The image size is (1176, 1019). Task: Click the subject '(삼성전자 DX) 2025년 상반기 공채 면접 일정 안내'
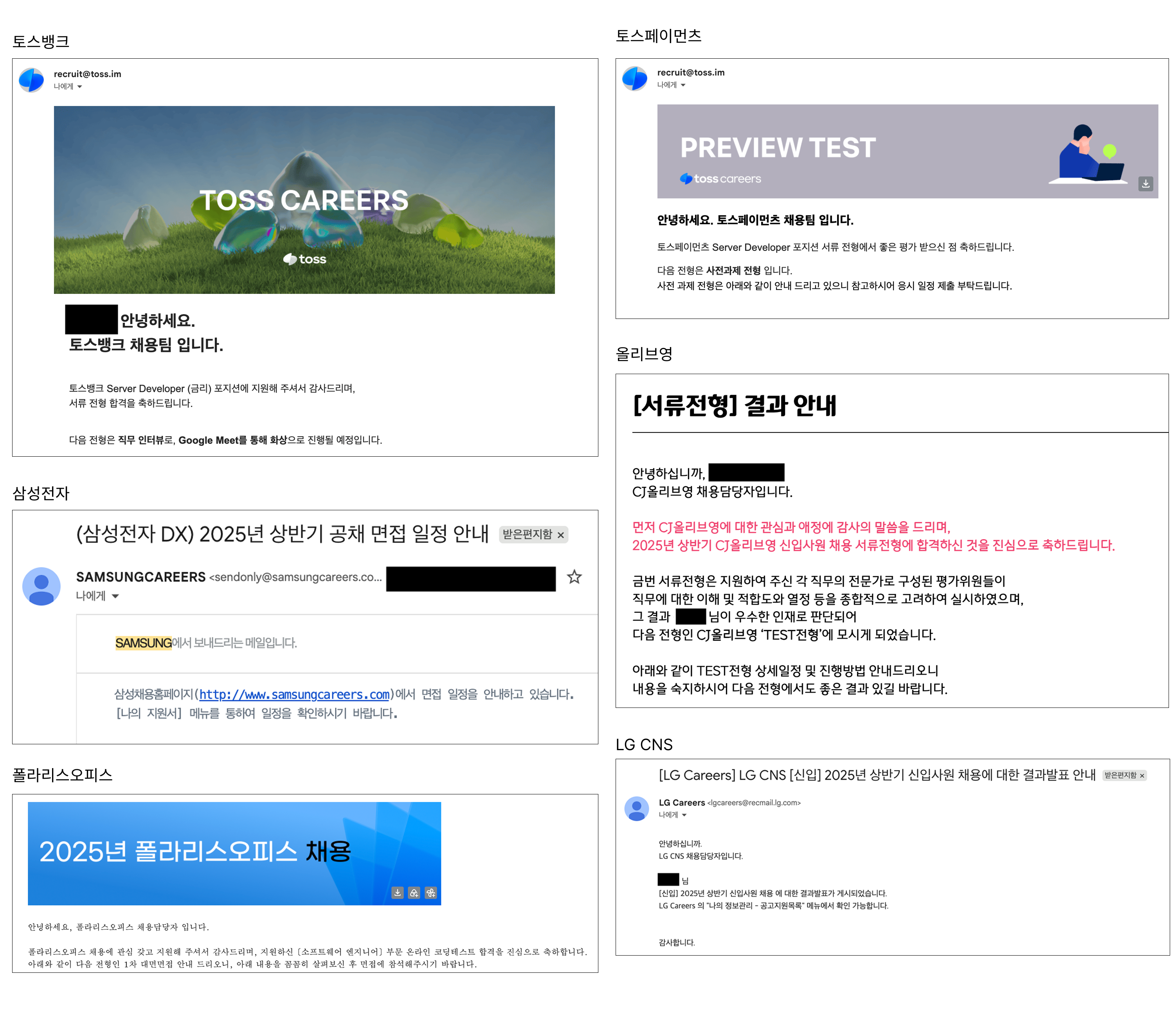[x=283, y=534]
